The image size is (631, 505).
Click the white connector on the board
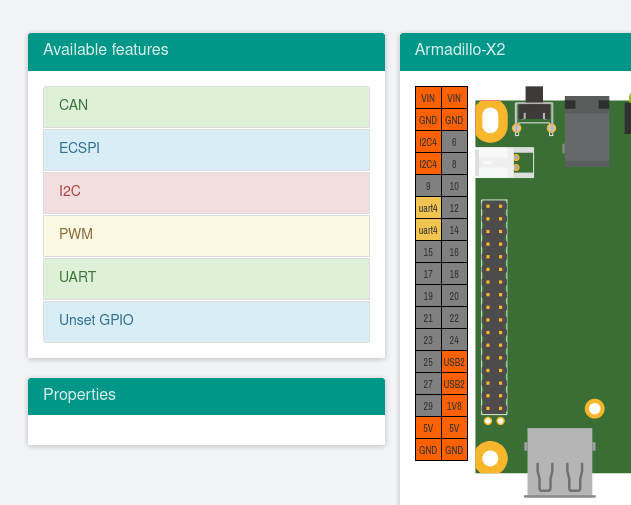505,163
